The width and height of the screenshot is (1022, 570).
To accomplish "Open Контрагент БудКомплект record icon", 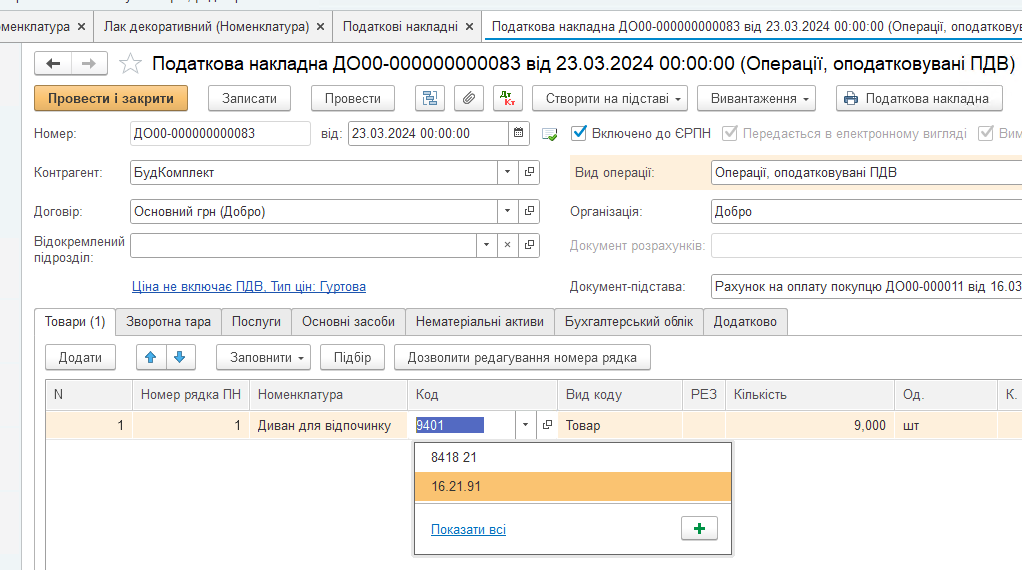I will coord(529,173).
